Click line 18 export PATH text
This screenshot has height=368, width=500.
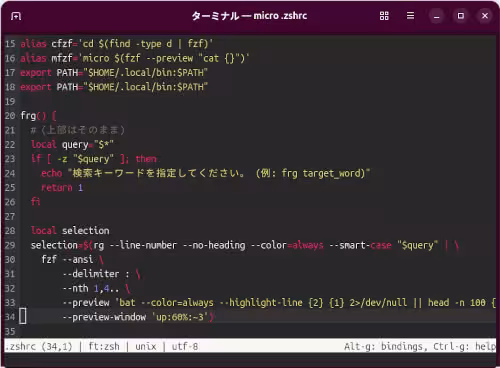coord(114,87)
